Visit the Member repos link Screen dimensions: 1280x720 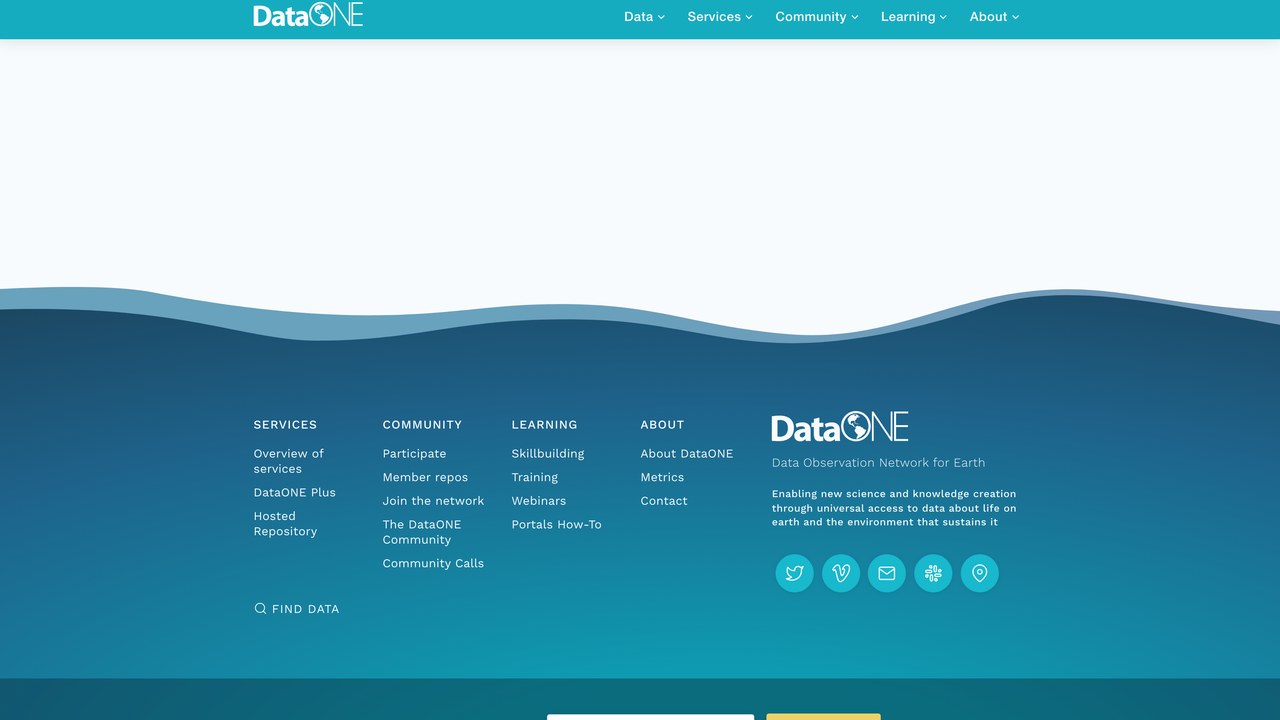425,477
